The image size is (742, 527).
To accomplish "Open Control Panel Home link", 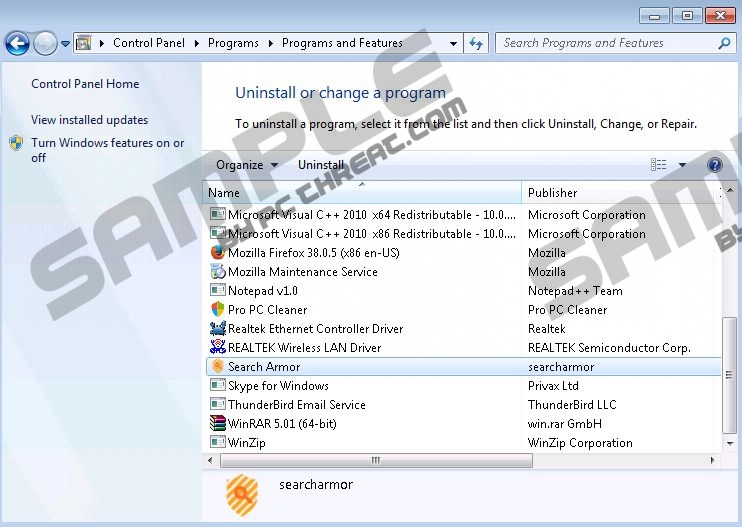I will click(x=85, y=84).
